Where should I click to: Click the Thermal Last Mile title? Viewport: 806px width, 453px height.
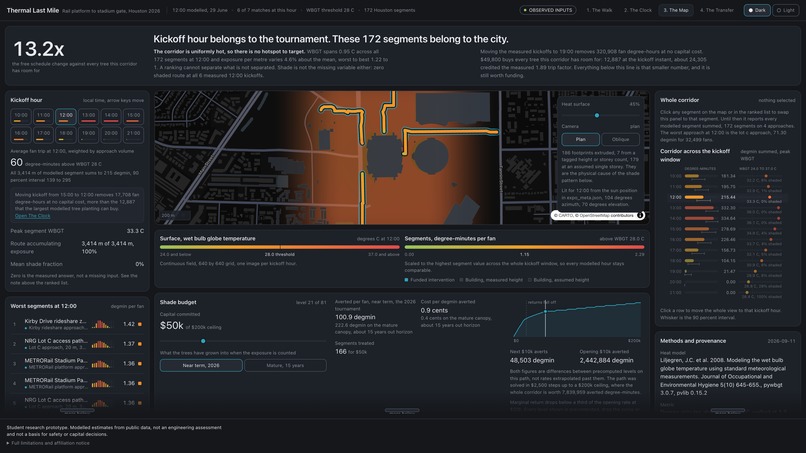33,10
